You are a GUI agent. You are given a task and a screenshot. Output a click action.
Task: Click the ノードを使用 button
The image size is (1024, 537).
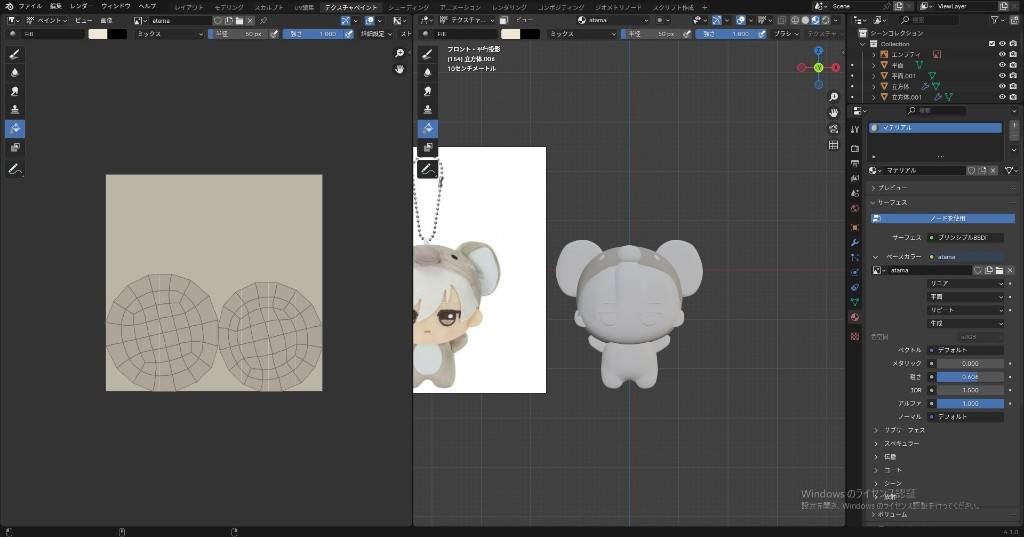[946, 218]
